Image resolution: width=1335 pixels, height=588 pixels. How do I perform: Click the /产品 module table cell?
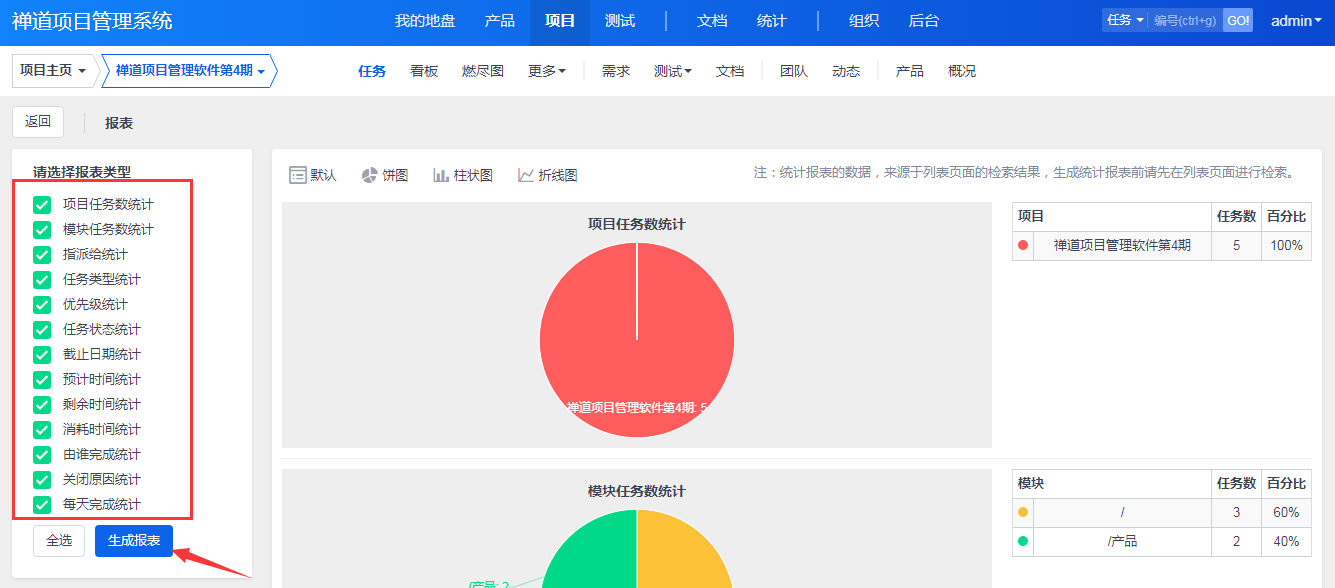(x=1122, y=541)
